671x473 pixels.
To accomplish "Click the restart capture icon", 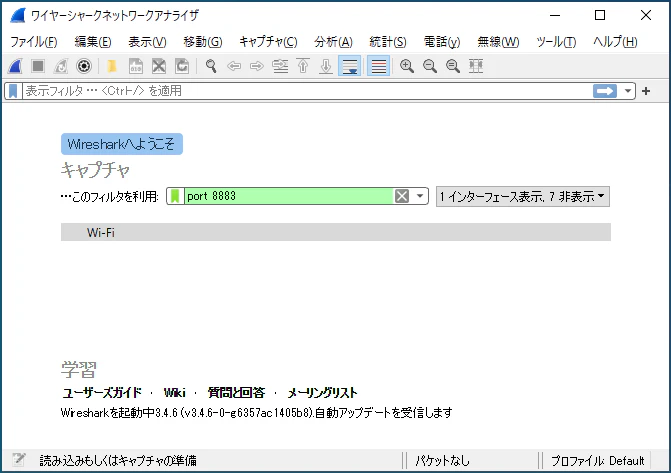I will (61, 66).
